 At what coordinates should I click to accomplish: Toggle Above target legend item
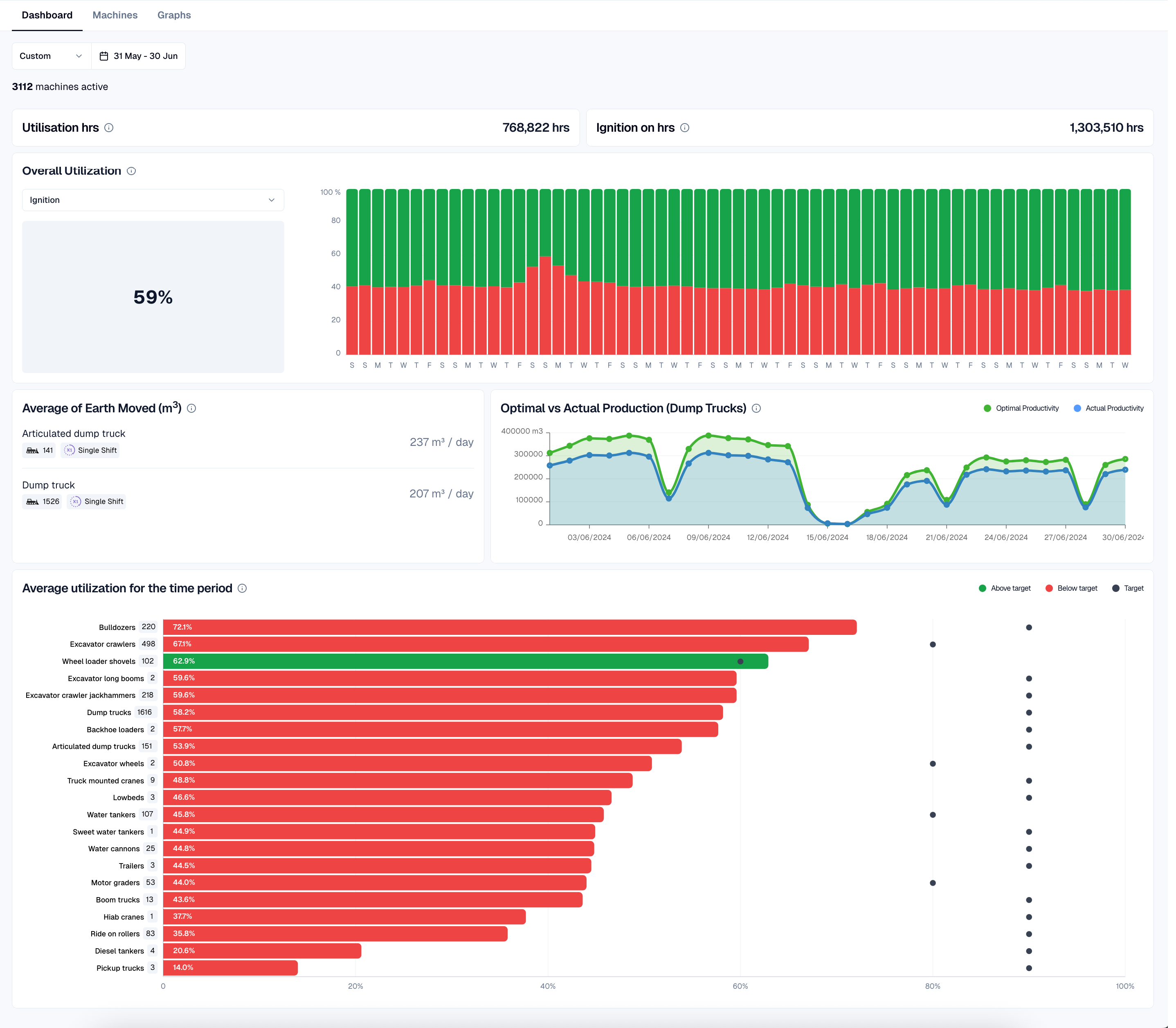(x=1005, y=589)
